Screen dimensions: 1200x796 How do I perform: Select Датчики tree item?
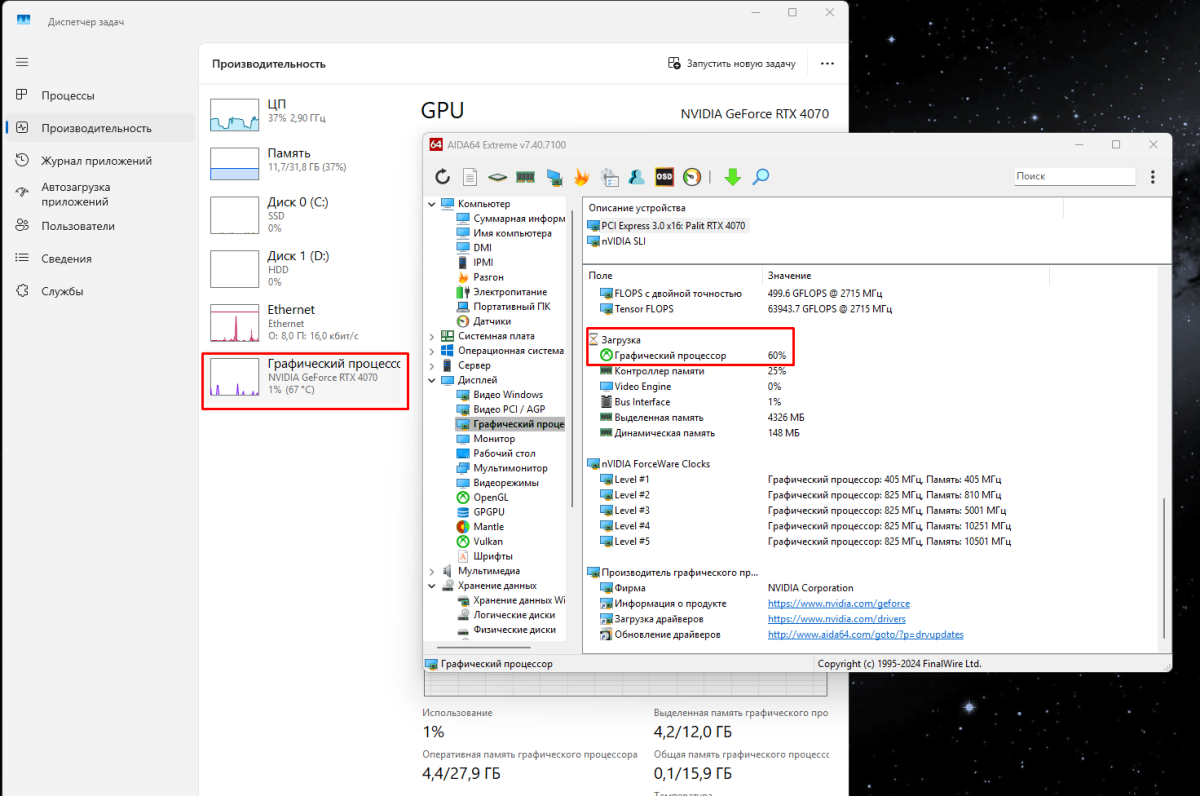(x=484, y=321)
